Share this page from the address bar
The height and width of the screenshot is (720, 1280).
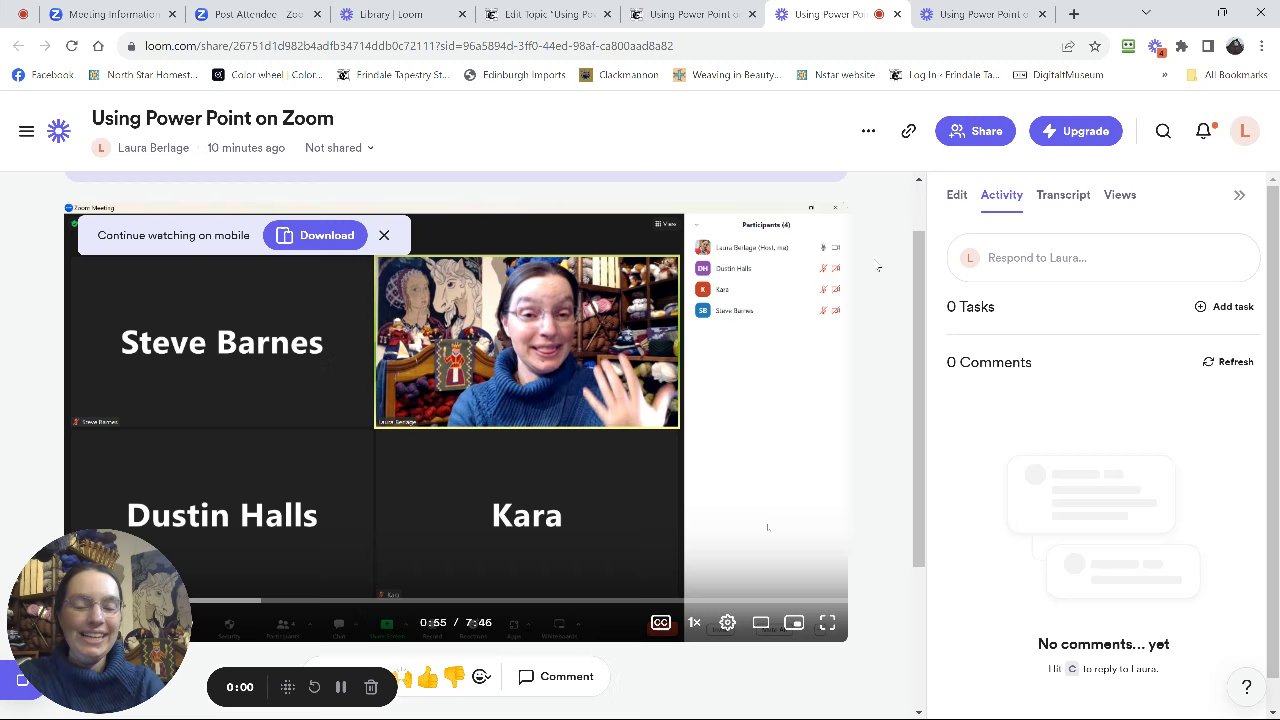[x=1068, y=46]
